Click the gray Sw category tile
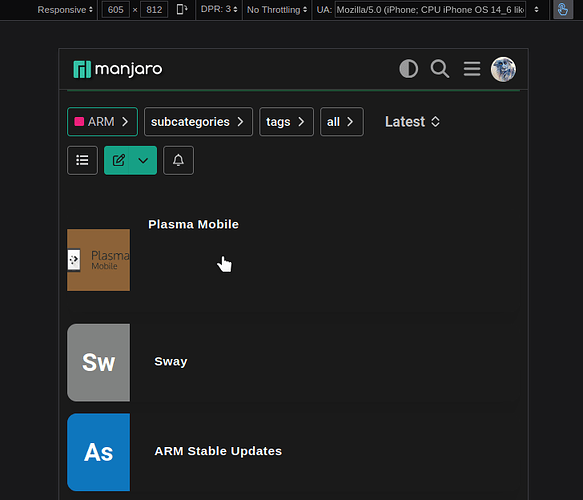583x500 pixels. tap(99, 362)
